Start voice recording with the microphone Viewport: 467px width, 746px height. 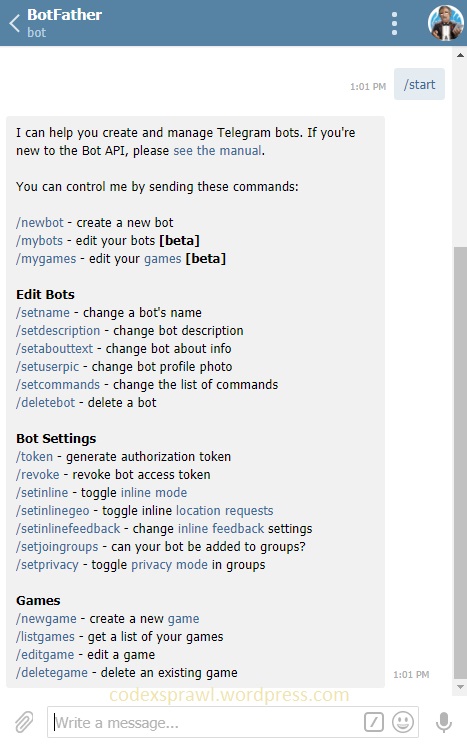(x=444, y=722)
